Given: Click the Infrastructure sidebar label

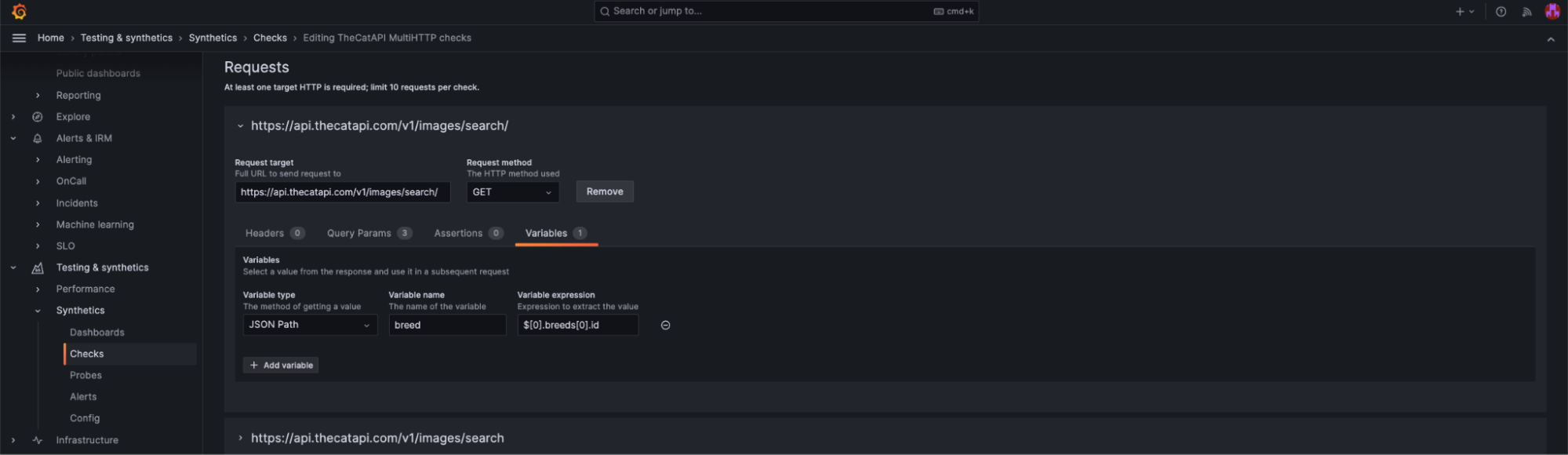Looking at the screenshot, I should pos(87,440).
